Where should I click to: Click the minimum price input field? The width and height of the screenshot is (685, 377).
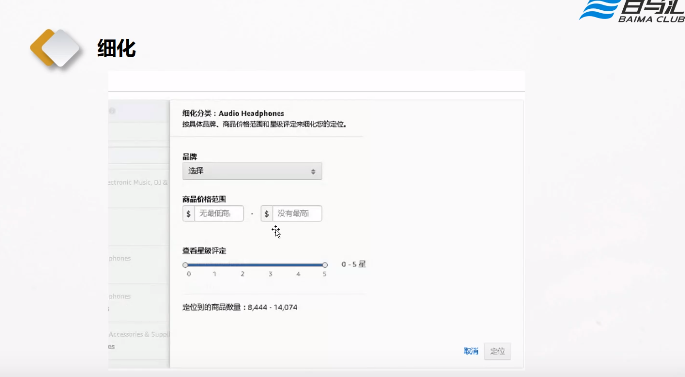(x=219, y=214)
